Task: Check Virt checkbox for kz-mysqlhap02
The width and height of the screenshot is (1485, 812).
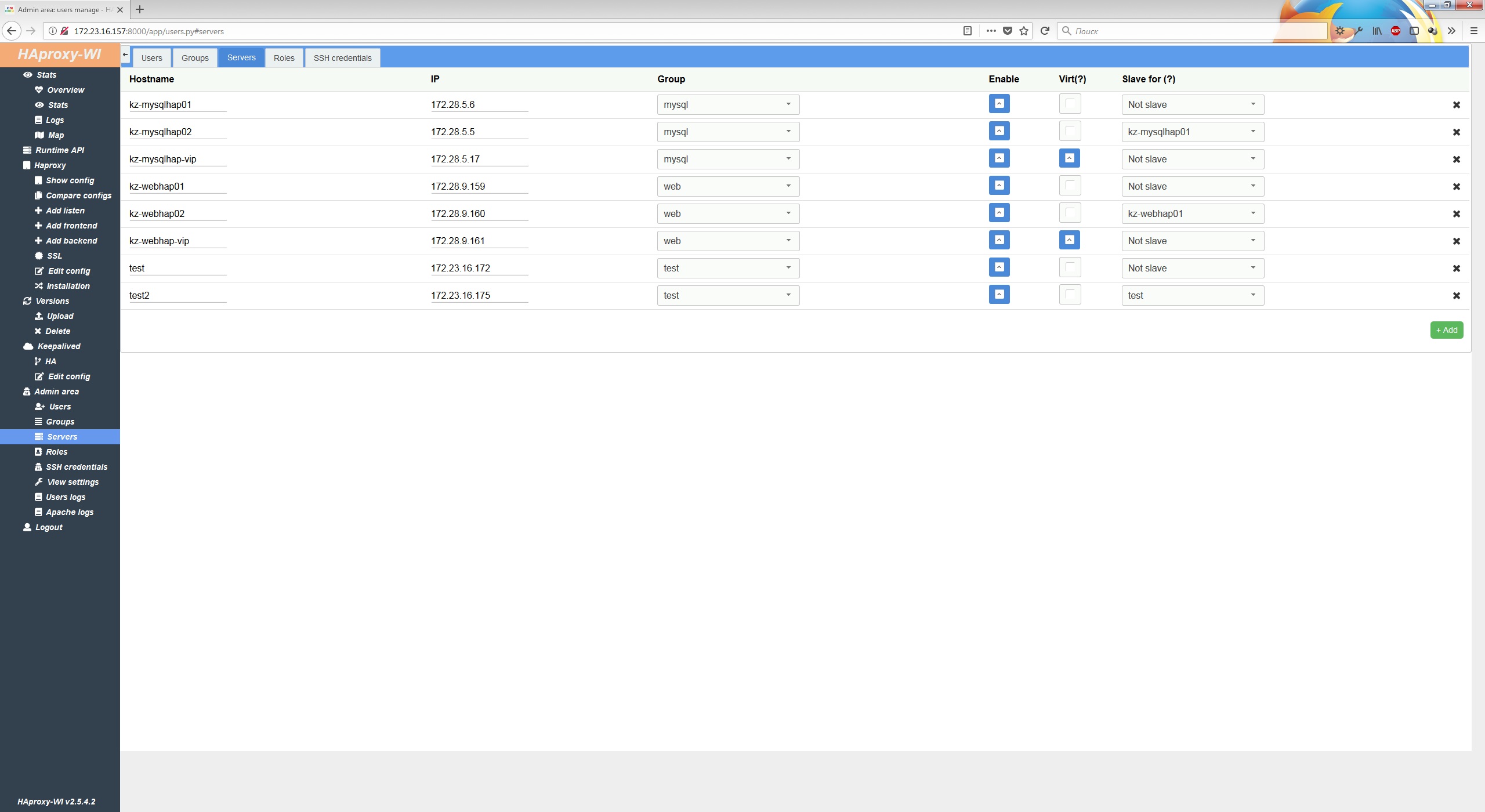Action: tap(1070, 131)
